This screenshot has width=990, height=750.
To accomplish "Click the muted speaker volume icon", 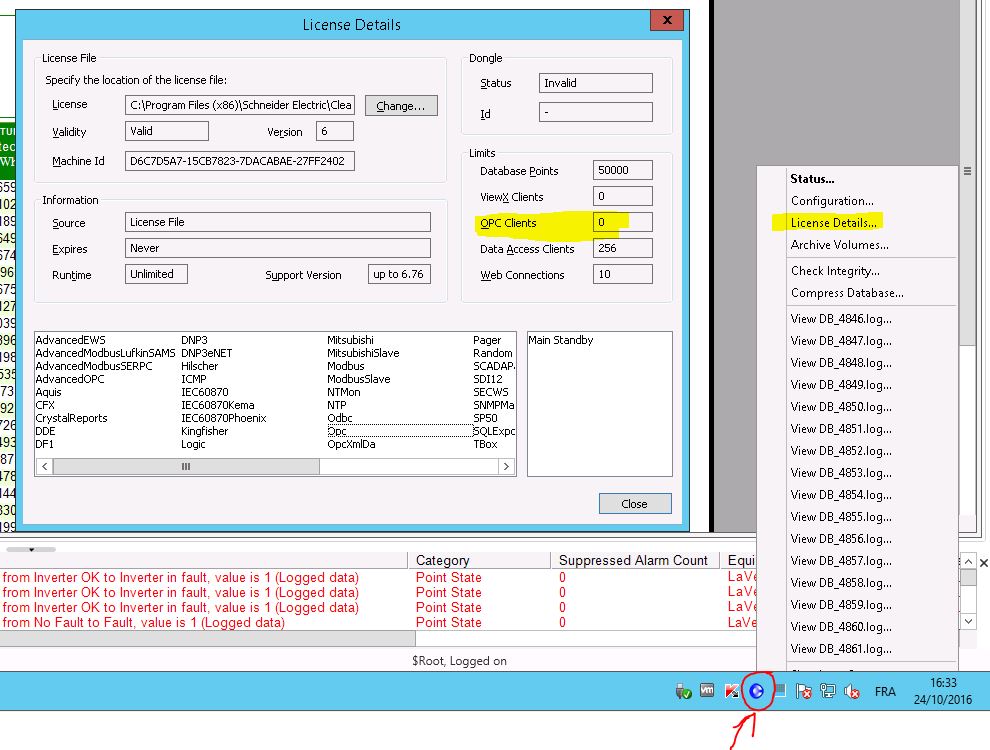I will pos(853,691).
